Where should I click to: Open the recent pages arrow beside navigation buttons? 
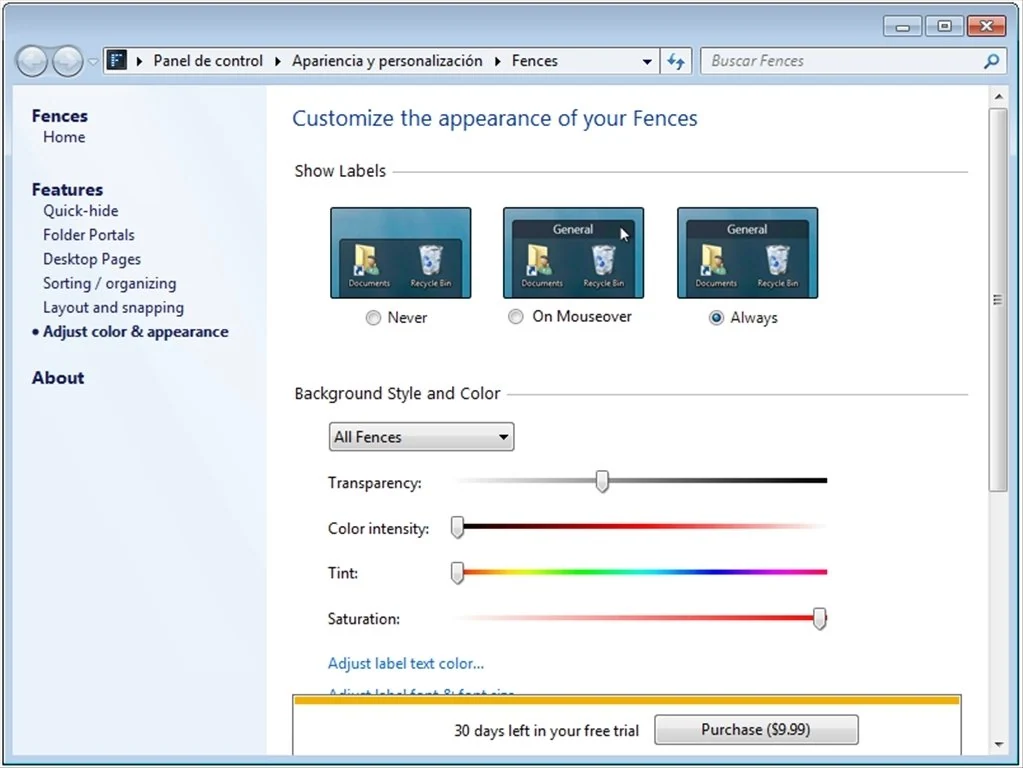(x=93, y=62)
